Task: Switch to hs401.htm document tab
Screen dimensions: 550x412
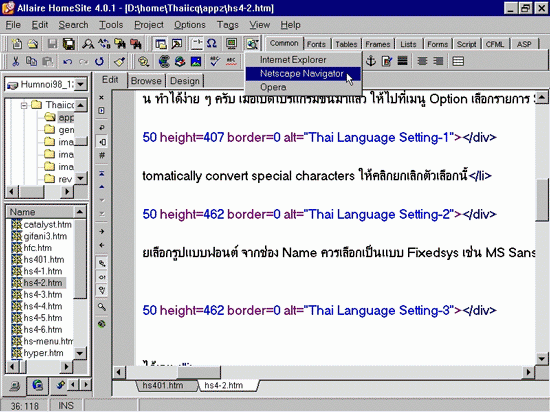Action: [163, 385]
